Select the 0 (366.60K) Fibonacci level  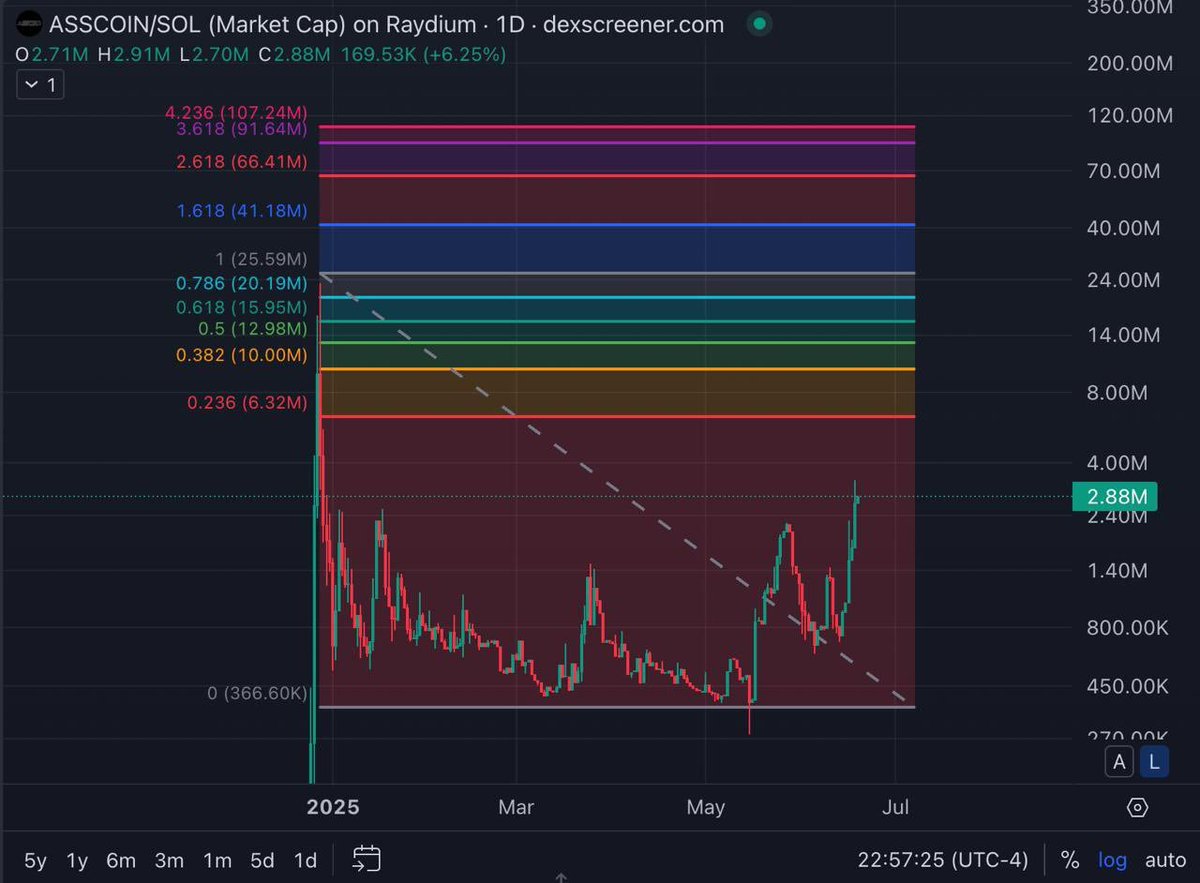click(x=257, y=692)
